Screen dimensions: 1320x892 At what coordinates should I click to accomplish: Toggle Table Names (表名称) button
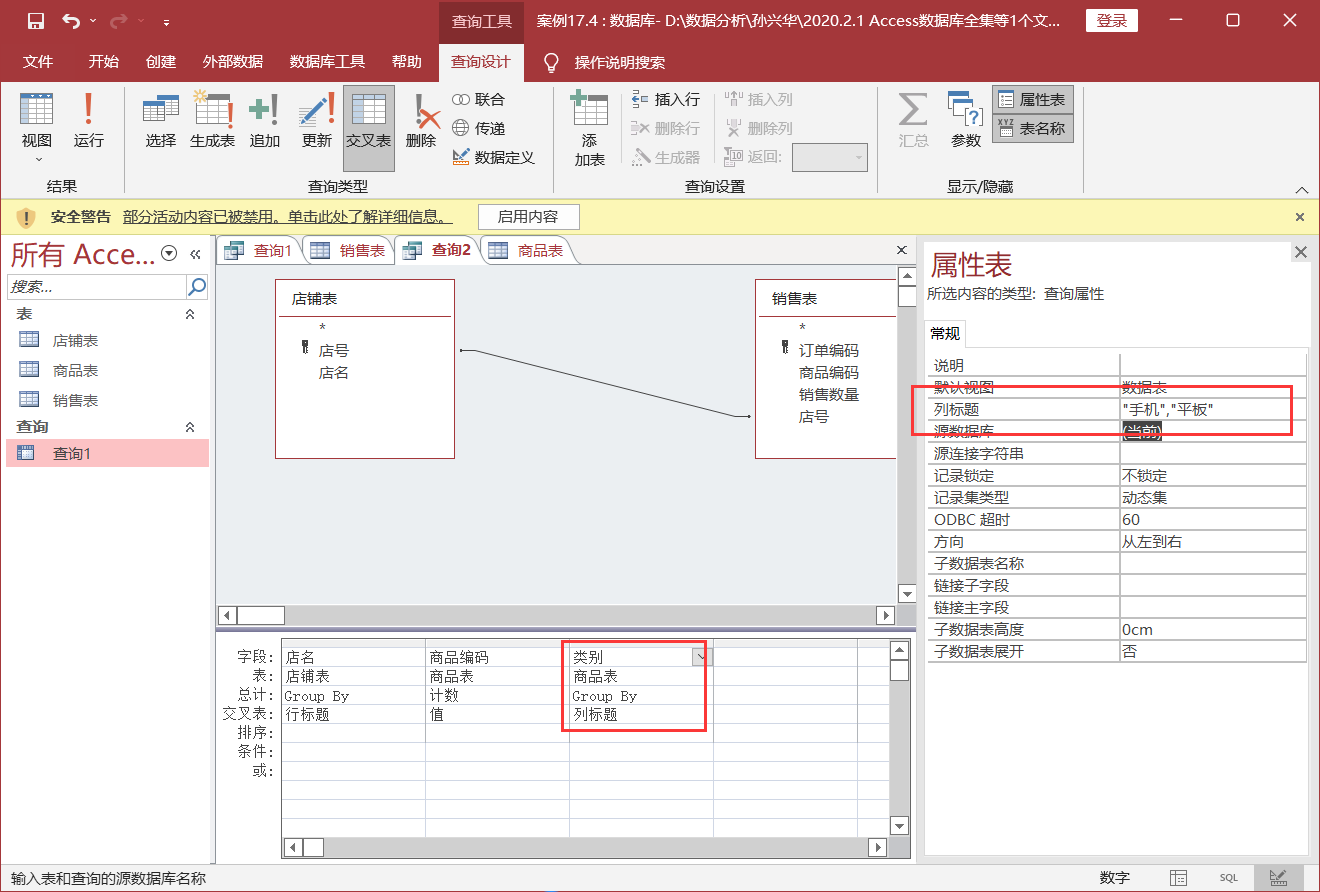click(1032, 128)
